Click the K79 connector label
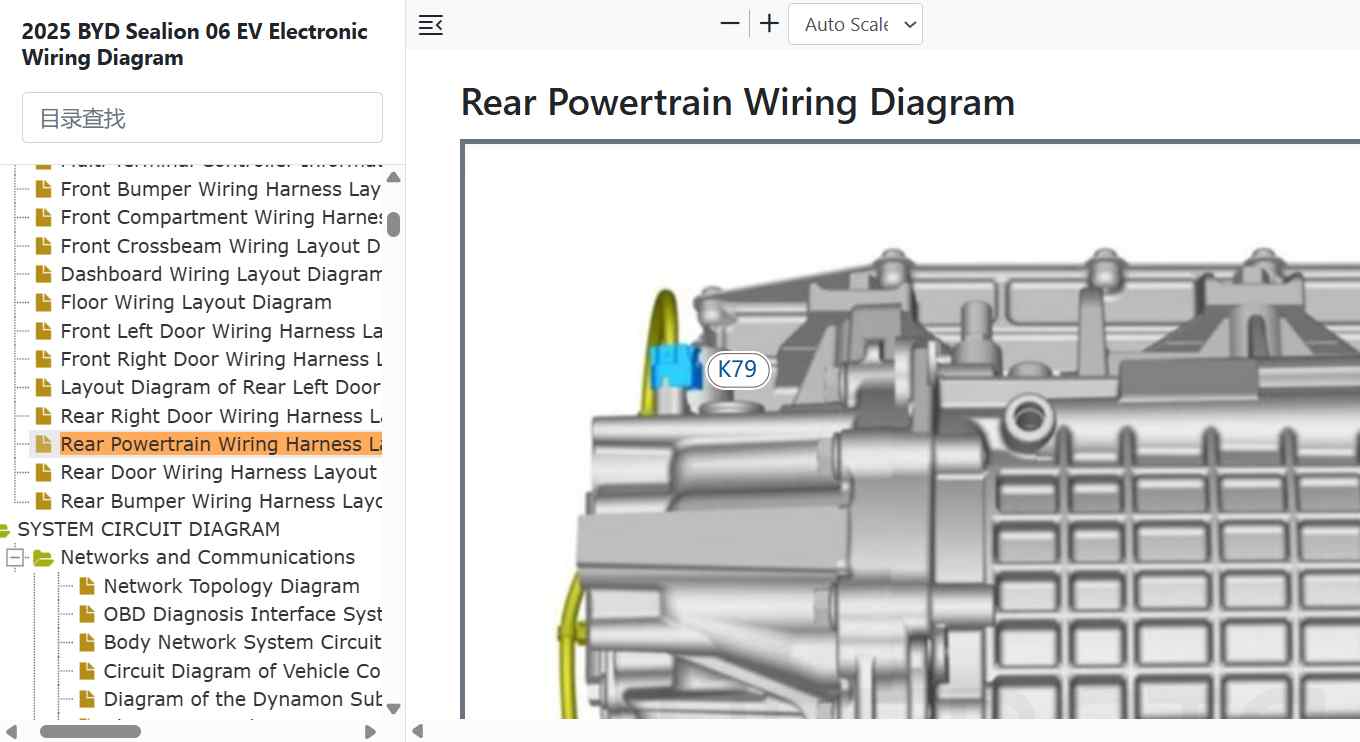The image size is (1360, 742). pyautogui.click(x=738, y=369)
